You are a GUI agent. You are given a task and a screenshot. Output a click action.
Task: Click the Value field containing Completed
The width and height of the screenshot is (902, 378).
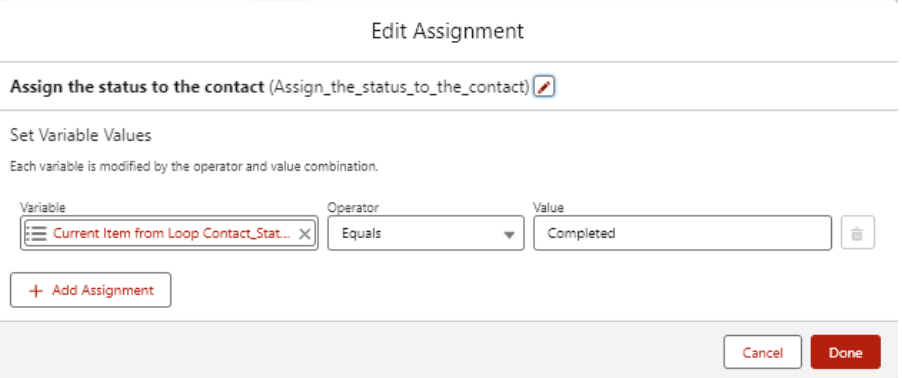pos(682,233)
